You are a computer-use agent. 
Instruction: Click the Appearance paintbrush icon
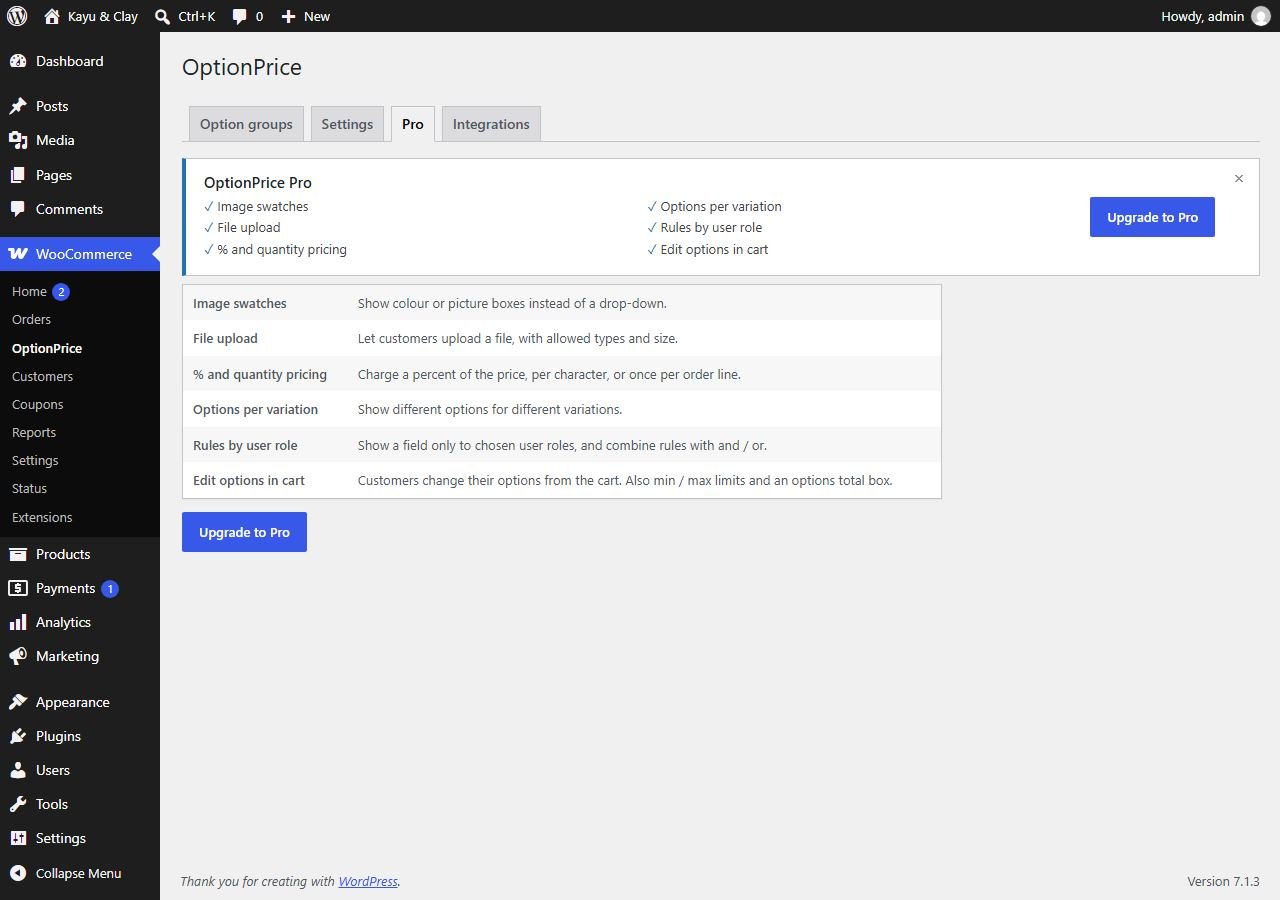[x=18, y=702]
